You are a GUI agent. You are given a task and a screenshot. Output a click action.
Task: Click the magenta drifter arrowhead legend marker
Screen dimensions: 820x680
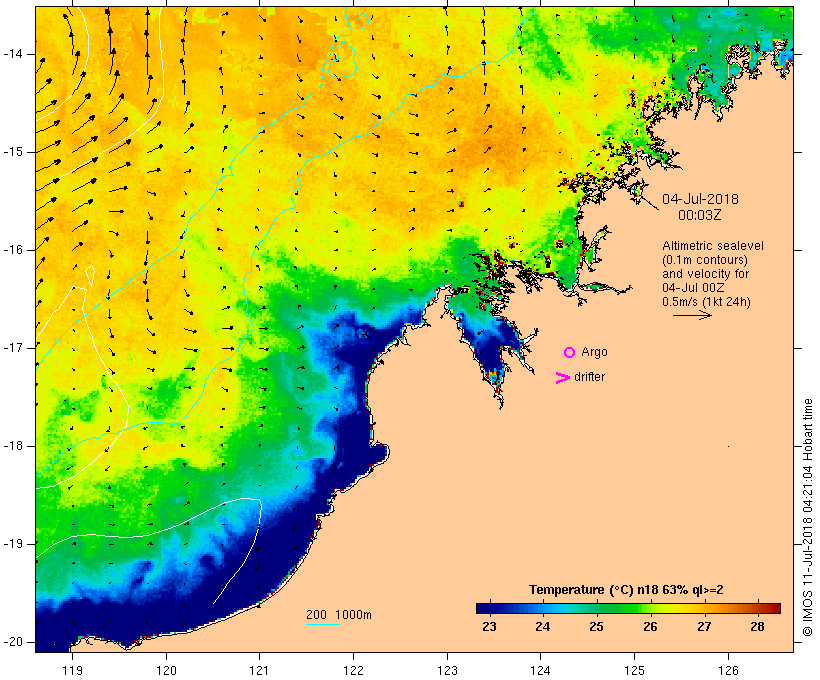click(x=563, y=378)
